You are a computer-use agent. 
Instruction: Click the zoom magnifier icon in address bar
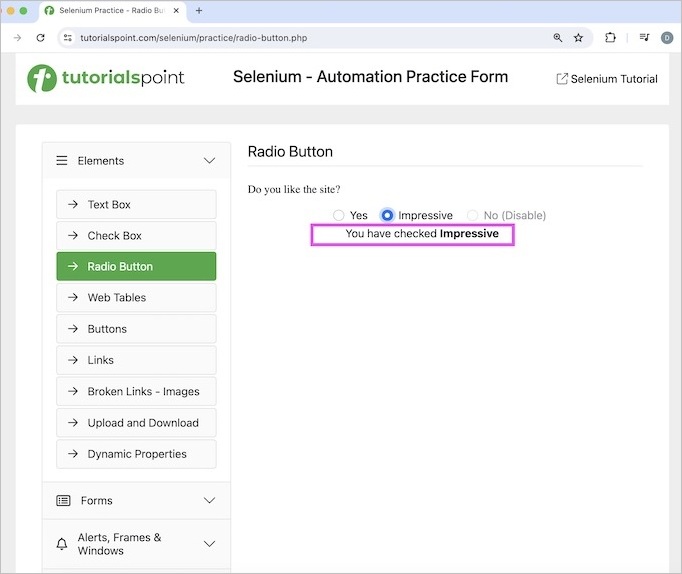point(558,38)
